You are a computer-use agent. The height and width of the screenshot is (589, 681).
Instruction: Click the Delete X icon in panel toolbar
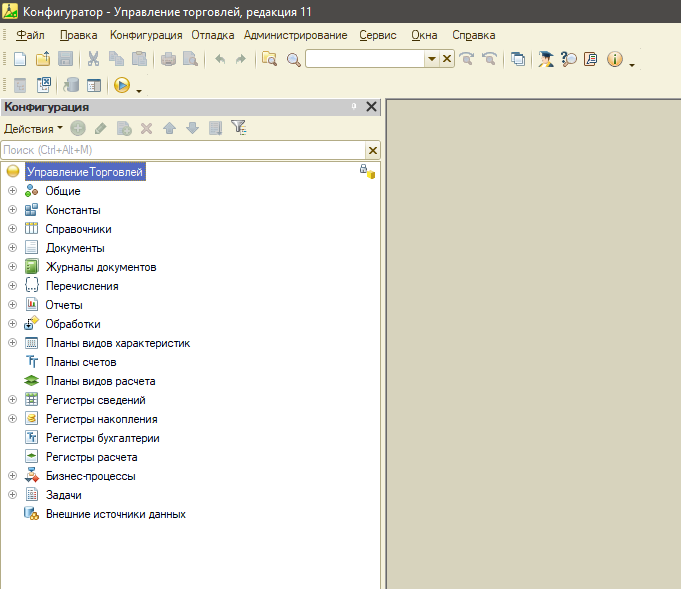tap(146, 128)
